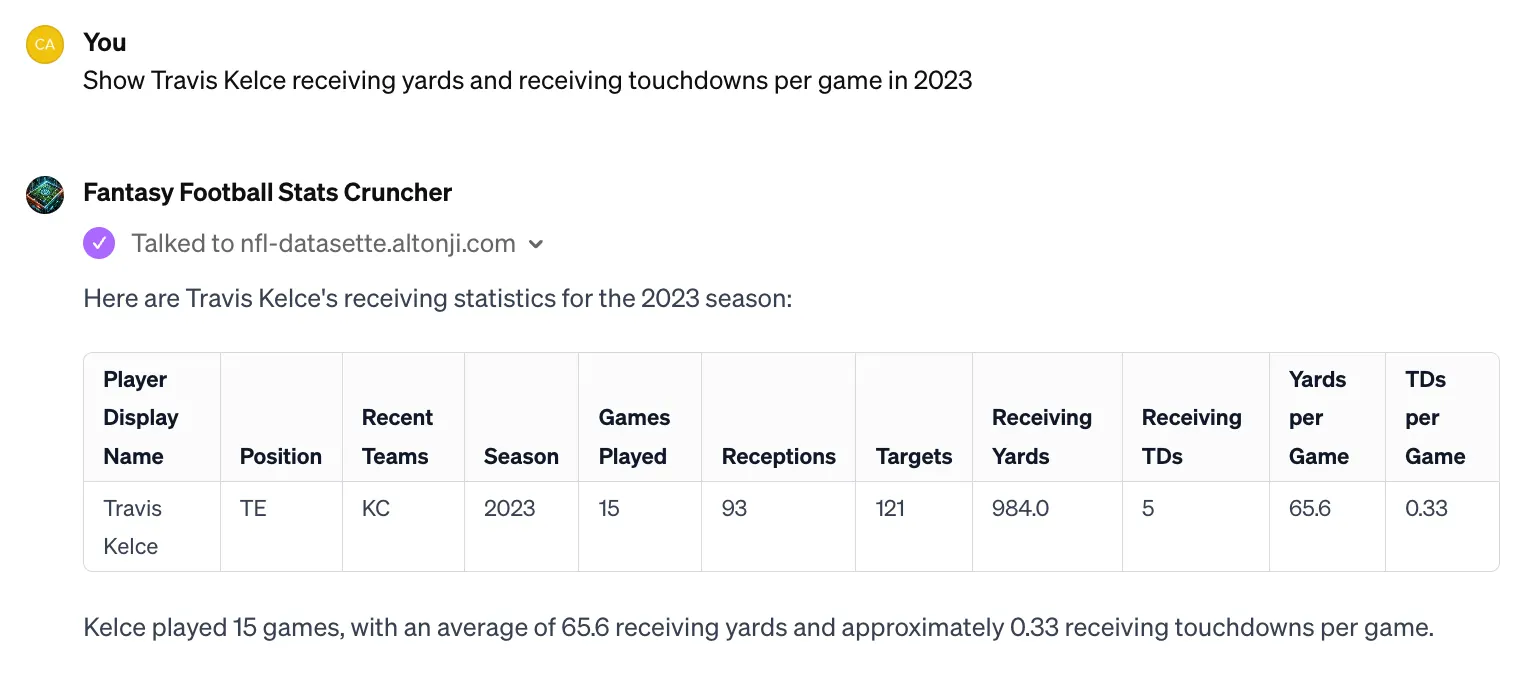Click the yellow CA user avatar
The width and height of the screenshot is (1540, 684).
pos(45,44)
